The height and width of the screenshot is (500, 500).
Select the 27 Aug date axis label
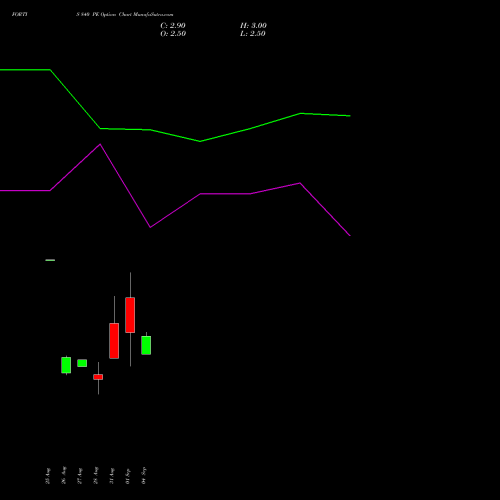pyautogui.click(x=80, y=476)
